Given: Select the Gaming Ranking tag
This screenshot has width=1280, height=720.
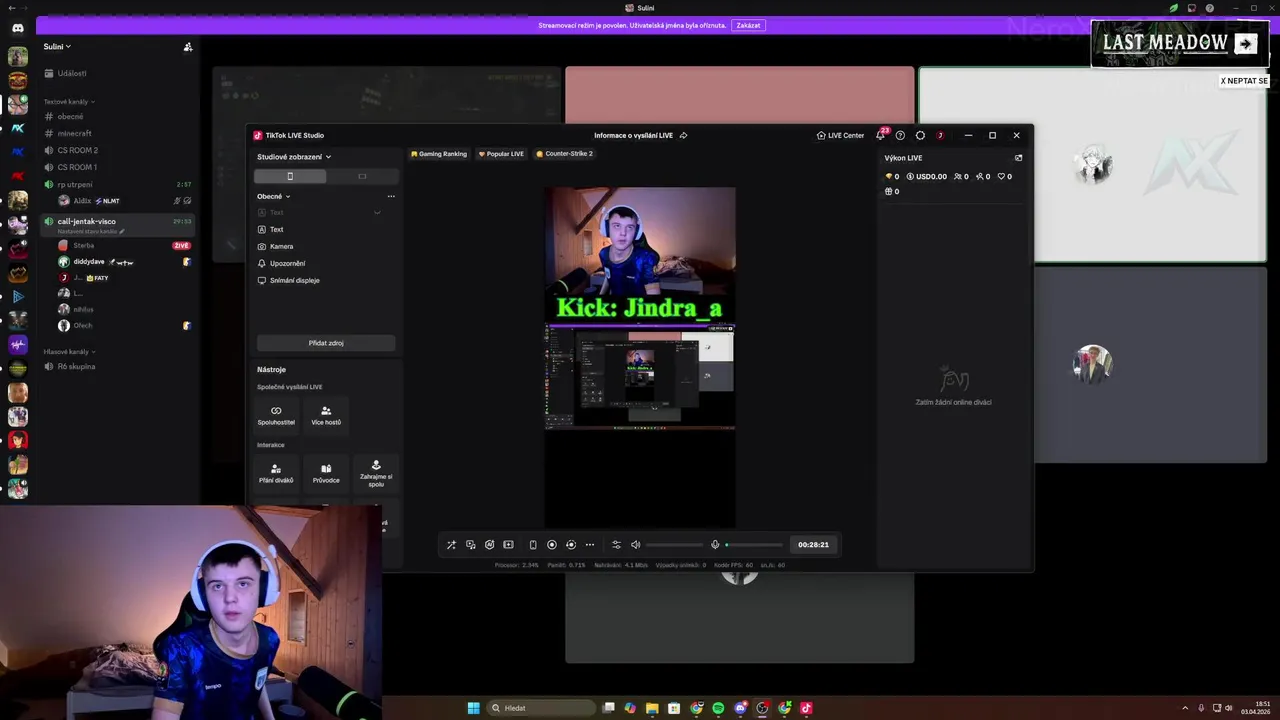Looking at the screenshot, I should tap(439, 154).
